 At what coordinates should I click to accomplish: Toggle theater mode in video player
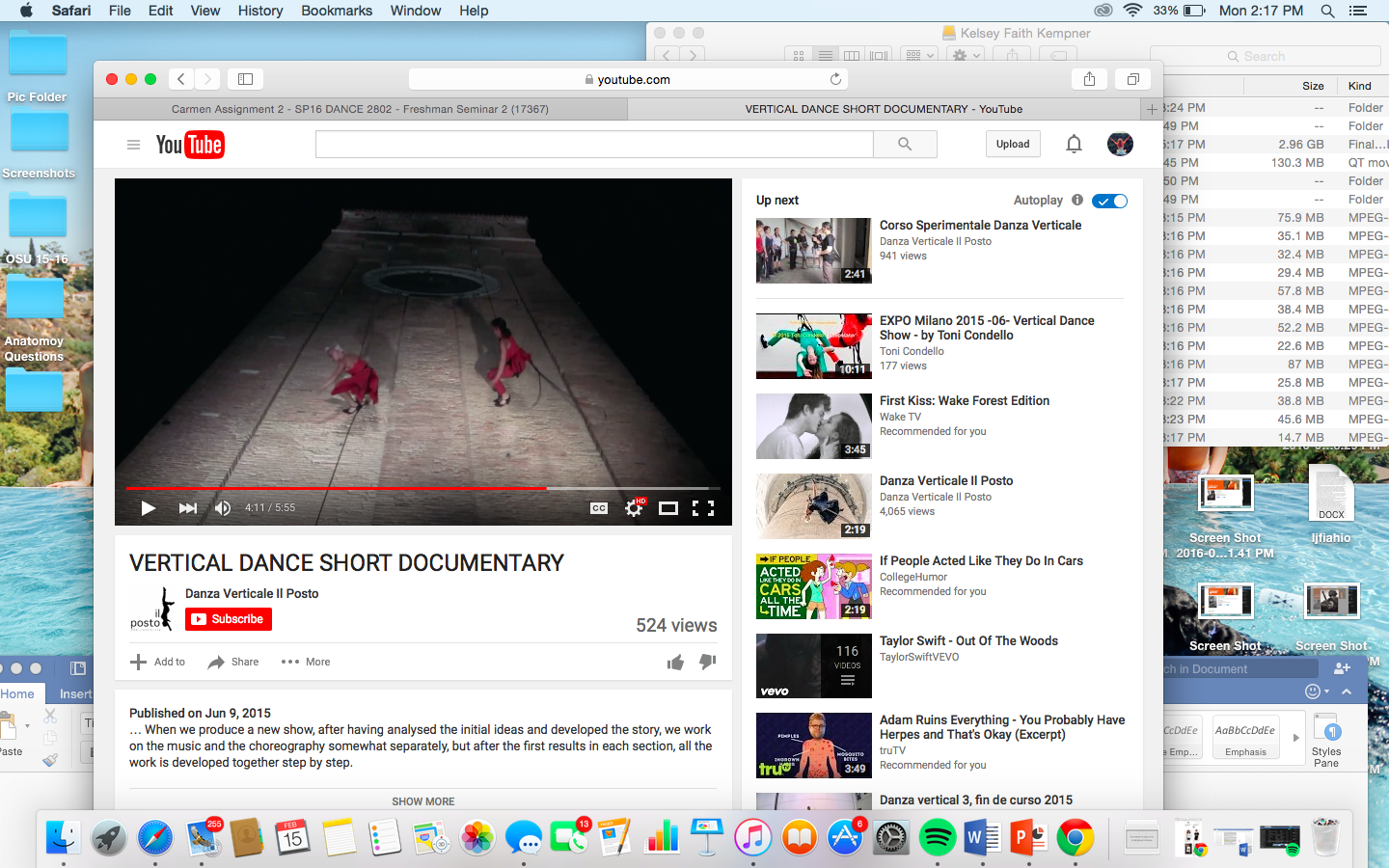click(x=667, y=508)
